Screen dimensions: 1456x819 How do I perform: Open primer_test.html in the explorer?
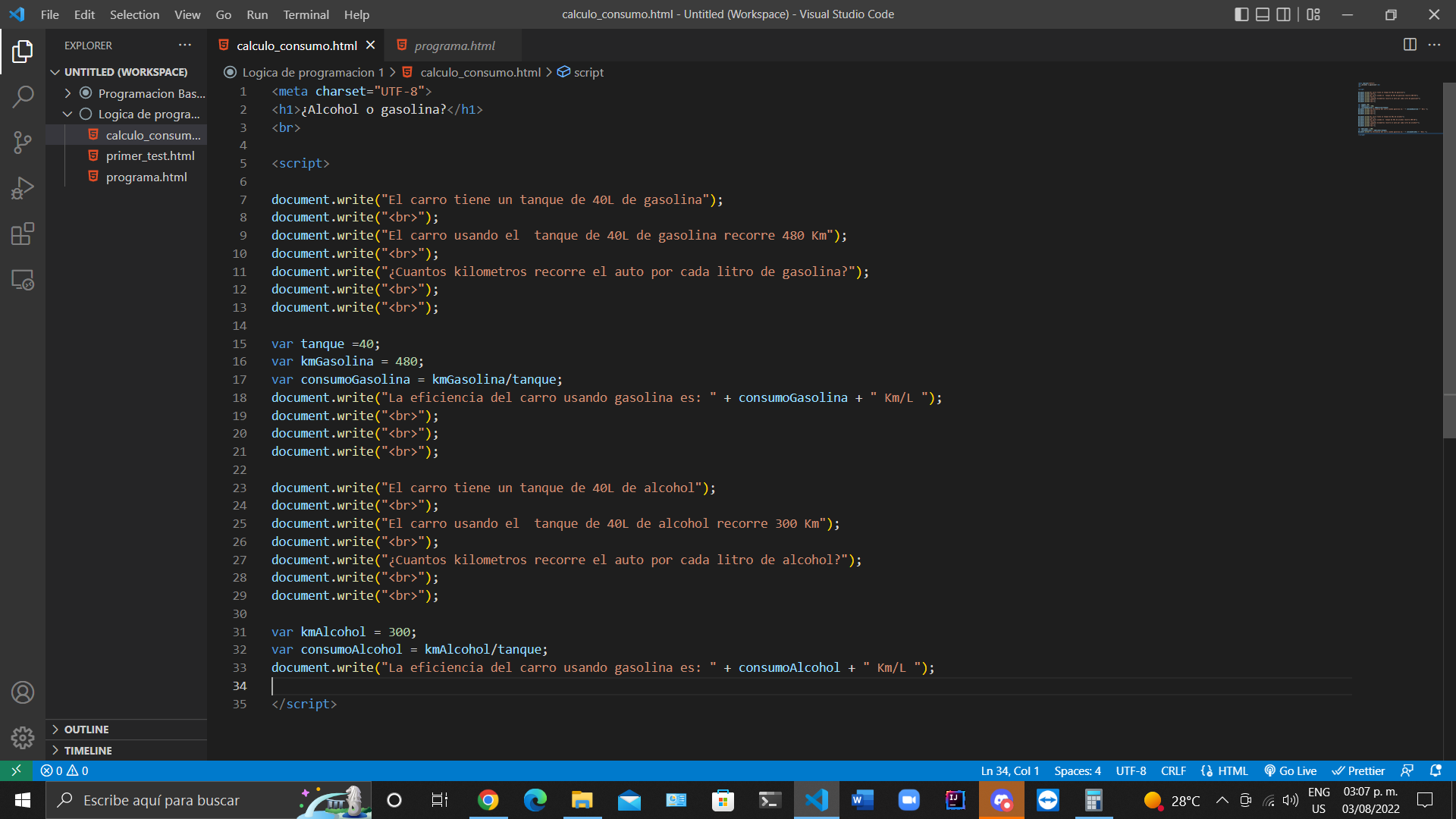[126, 155]
